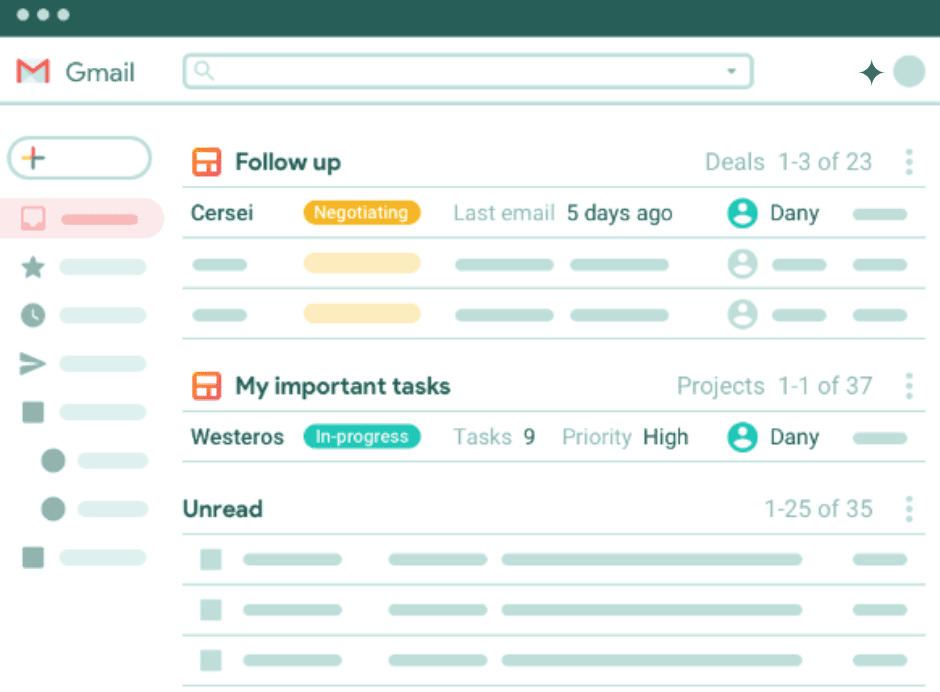Open the sent mail arrow icon
The width and height of the screenshot is (940, 692).
tap(33, 364)
